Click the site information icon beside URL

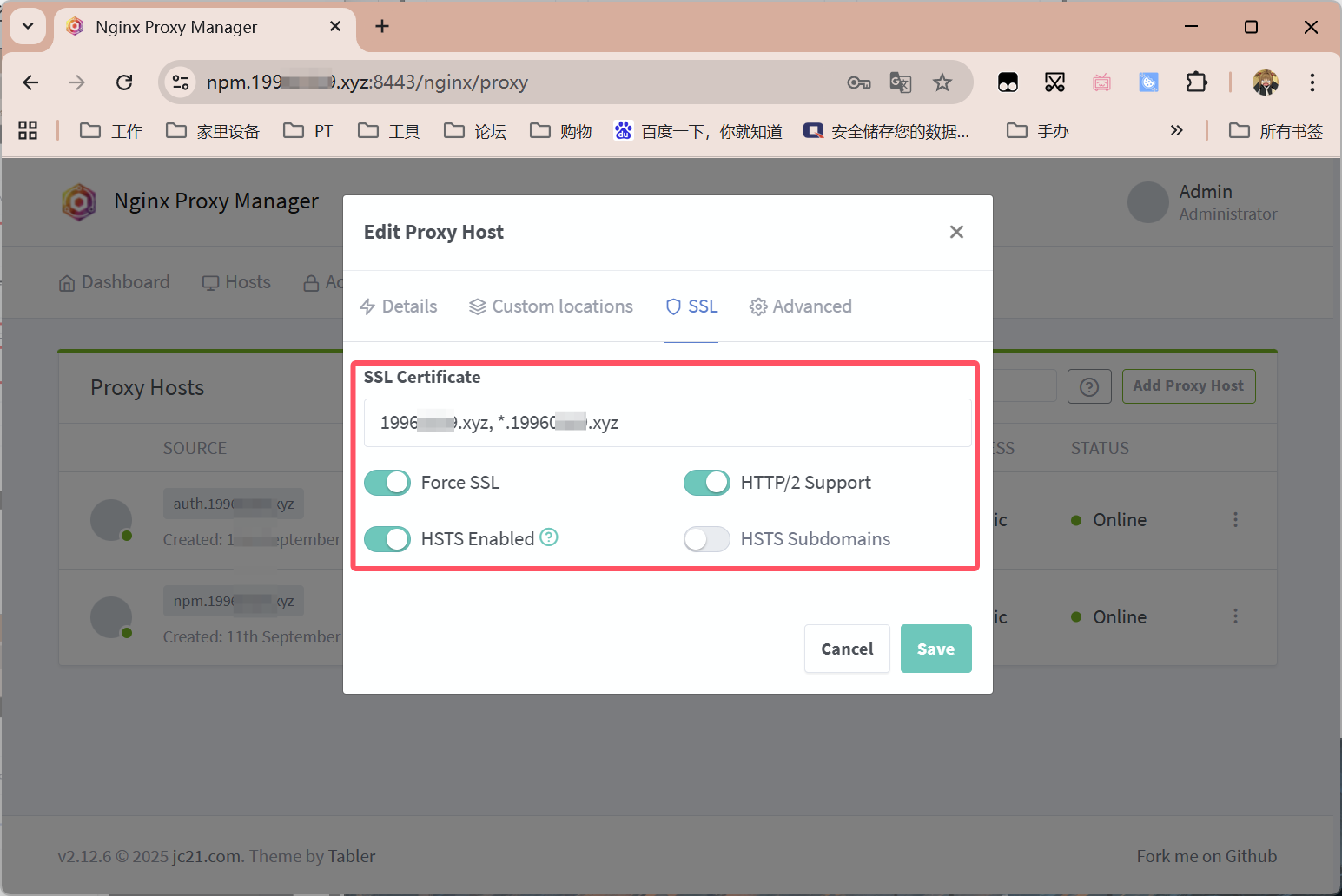point(180,82)
